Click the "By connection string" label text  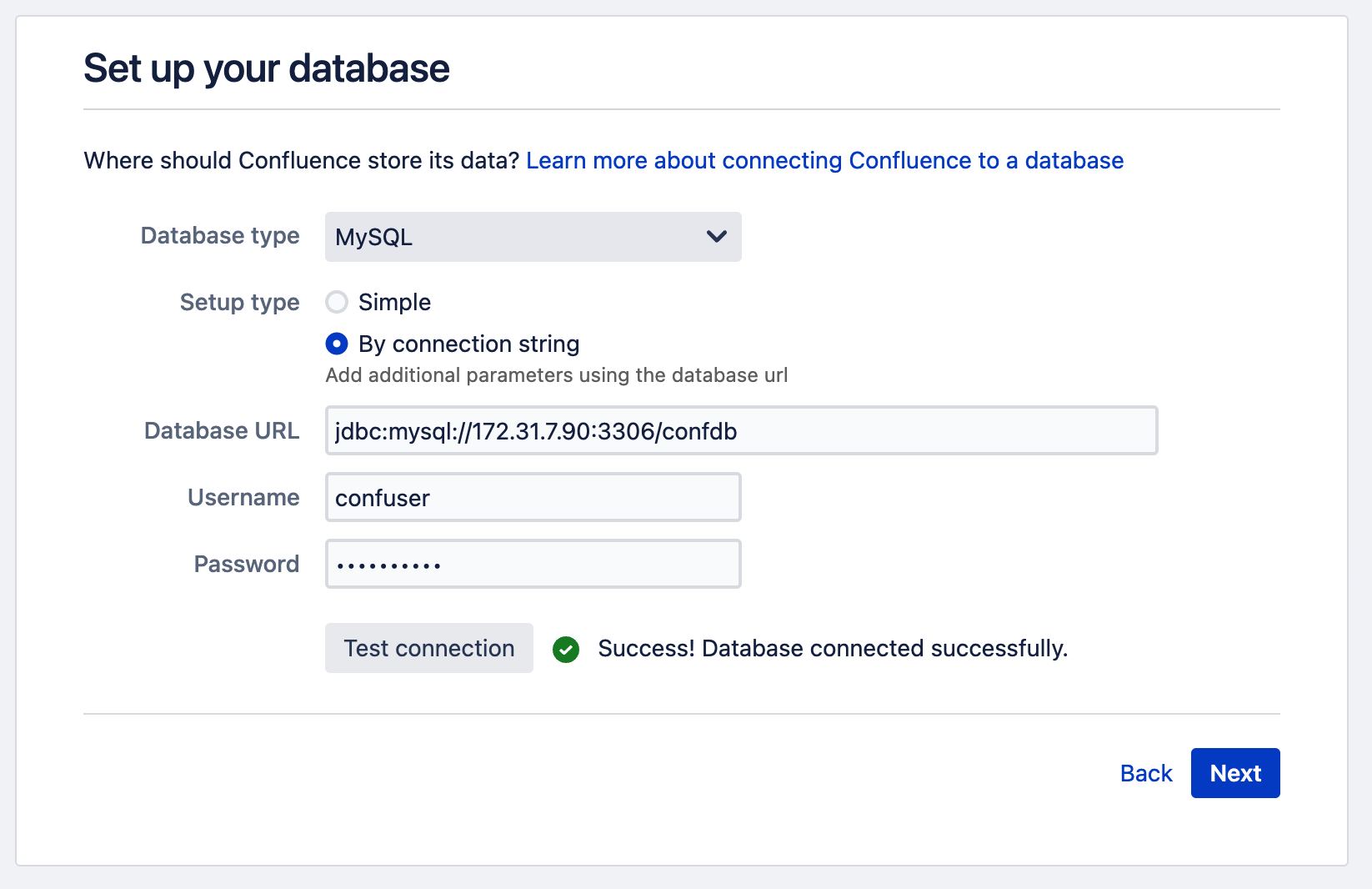tap(468, 344)
